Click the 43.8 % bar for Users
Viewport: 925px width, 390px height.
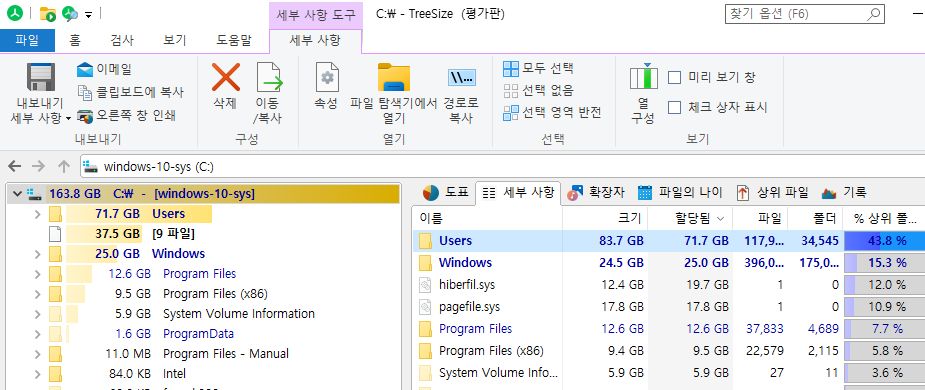[x=885, y=241]
